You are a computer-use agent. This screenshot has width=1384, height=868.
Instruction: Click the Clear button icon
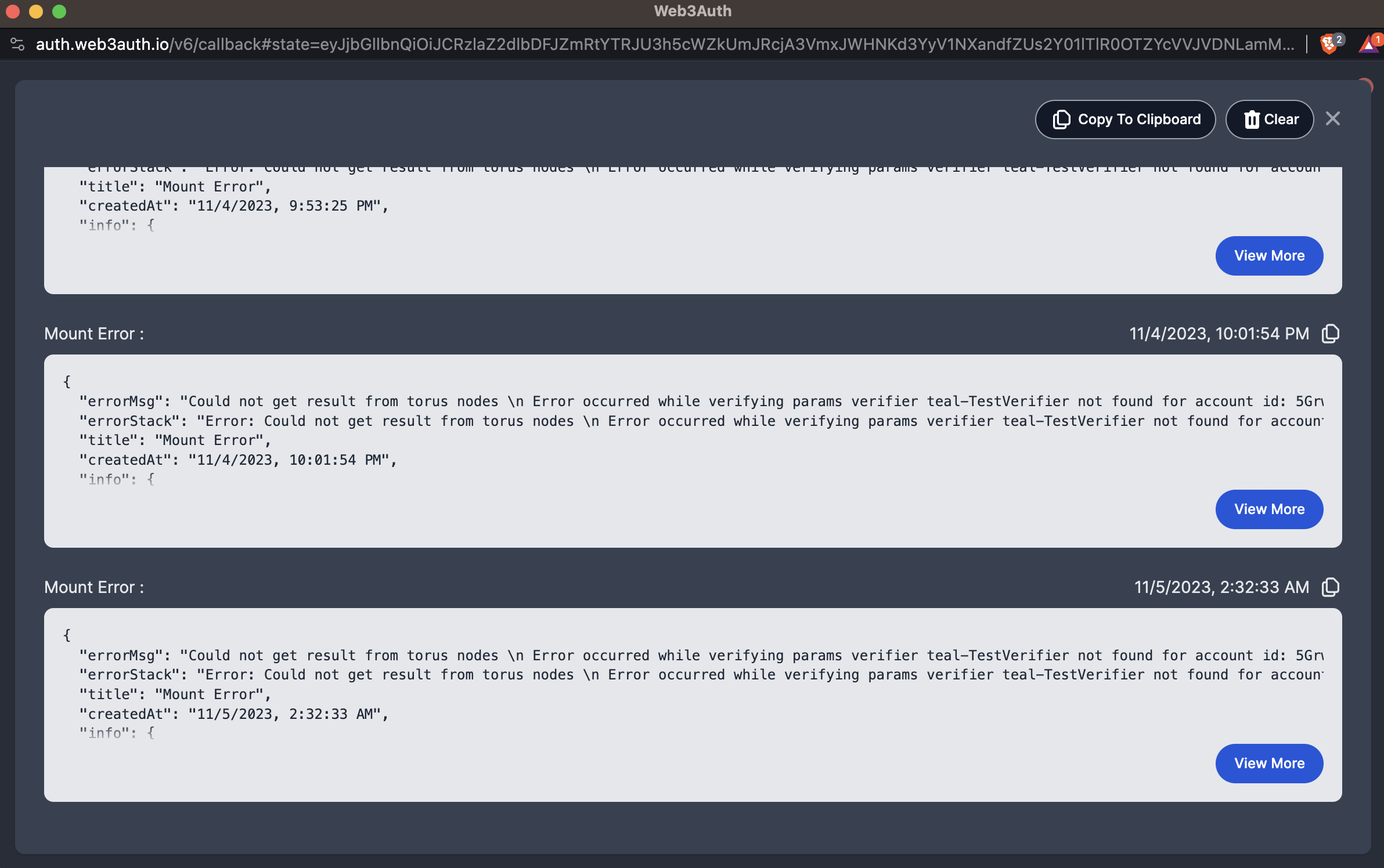(1250, 119)
